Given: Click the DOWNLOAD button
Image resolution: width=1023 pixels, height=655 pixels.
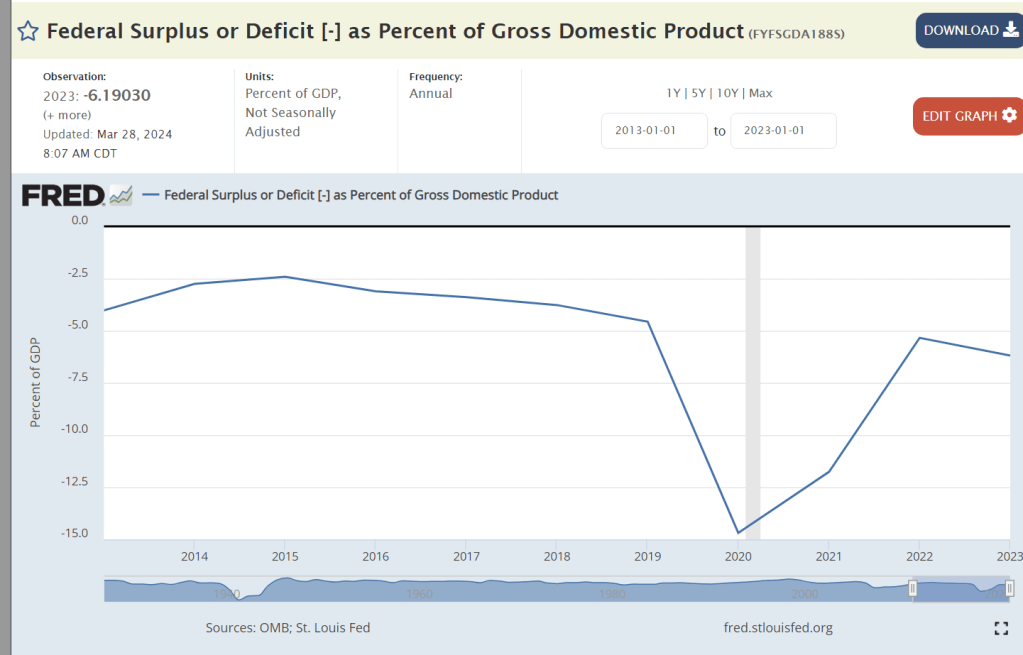Looking at the screenshot, I should pyautogui.click(x=968, y=31).
